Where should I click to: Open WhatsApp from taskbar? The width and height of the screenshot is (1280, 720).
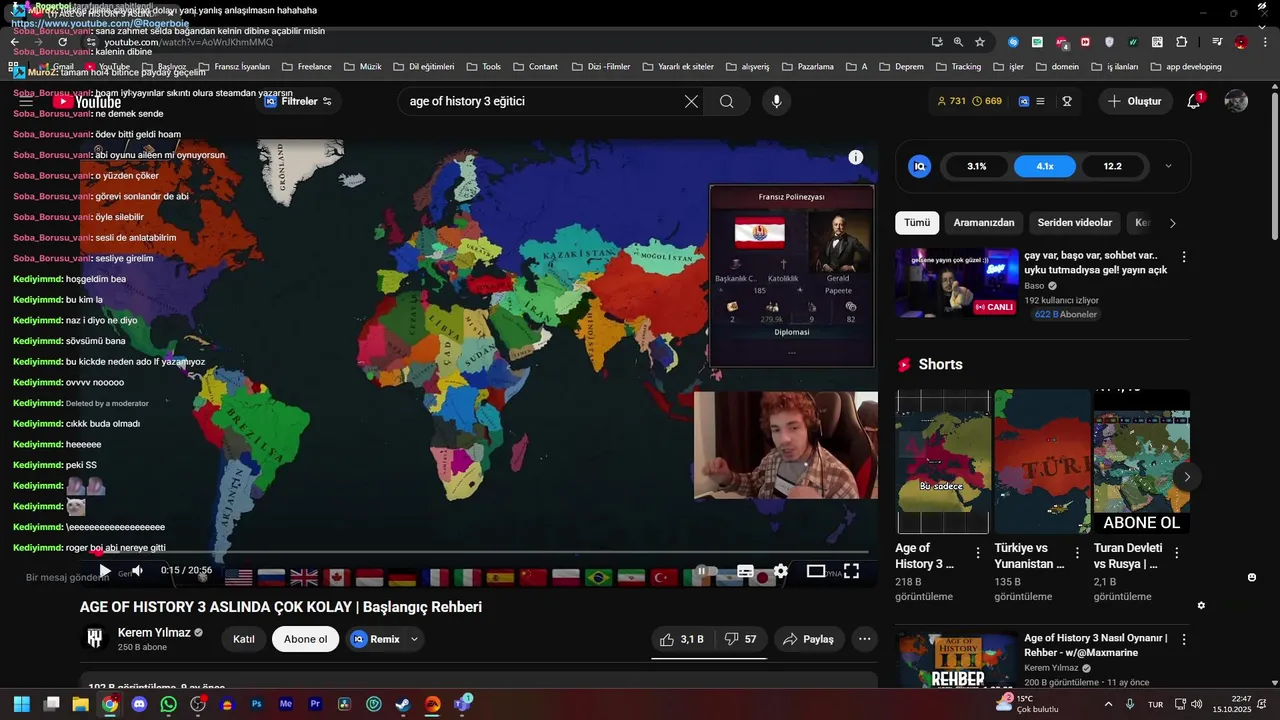(168, 704)
